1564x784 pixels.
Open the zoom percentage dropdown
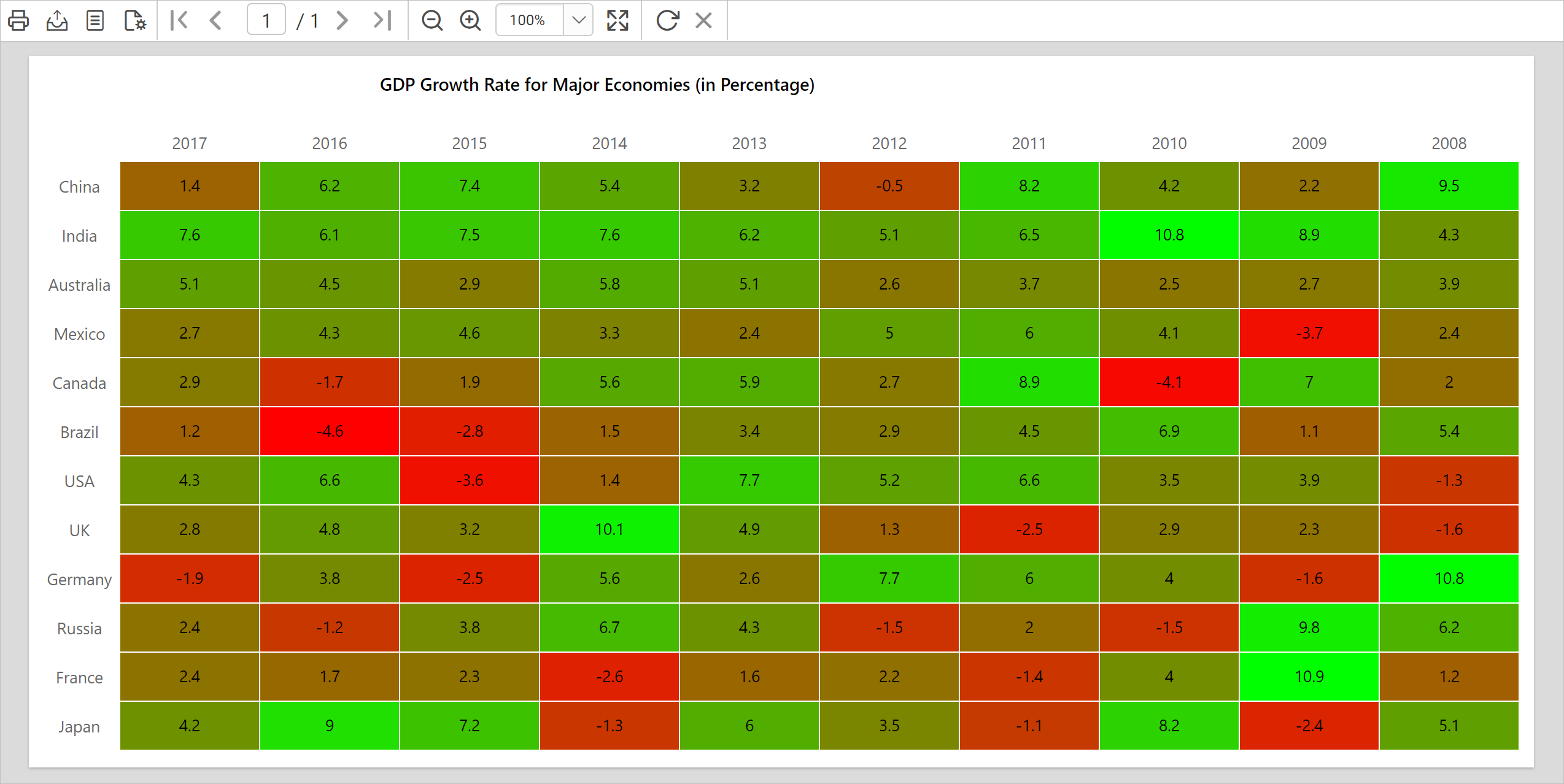[578, 20]
